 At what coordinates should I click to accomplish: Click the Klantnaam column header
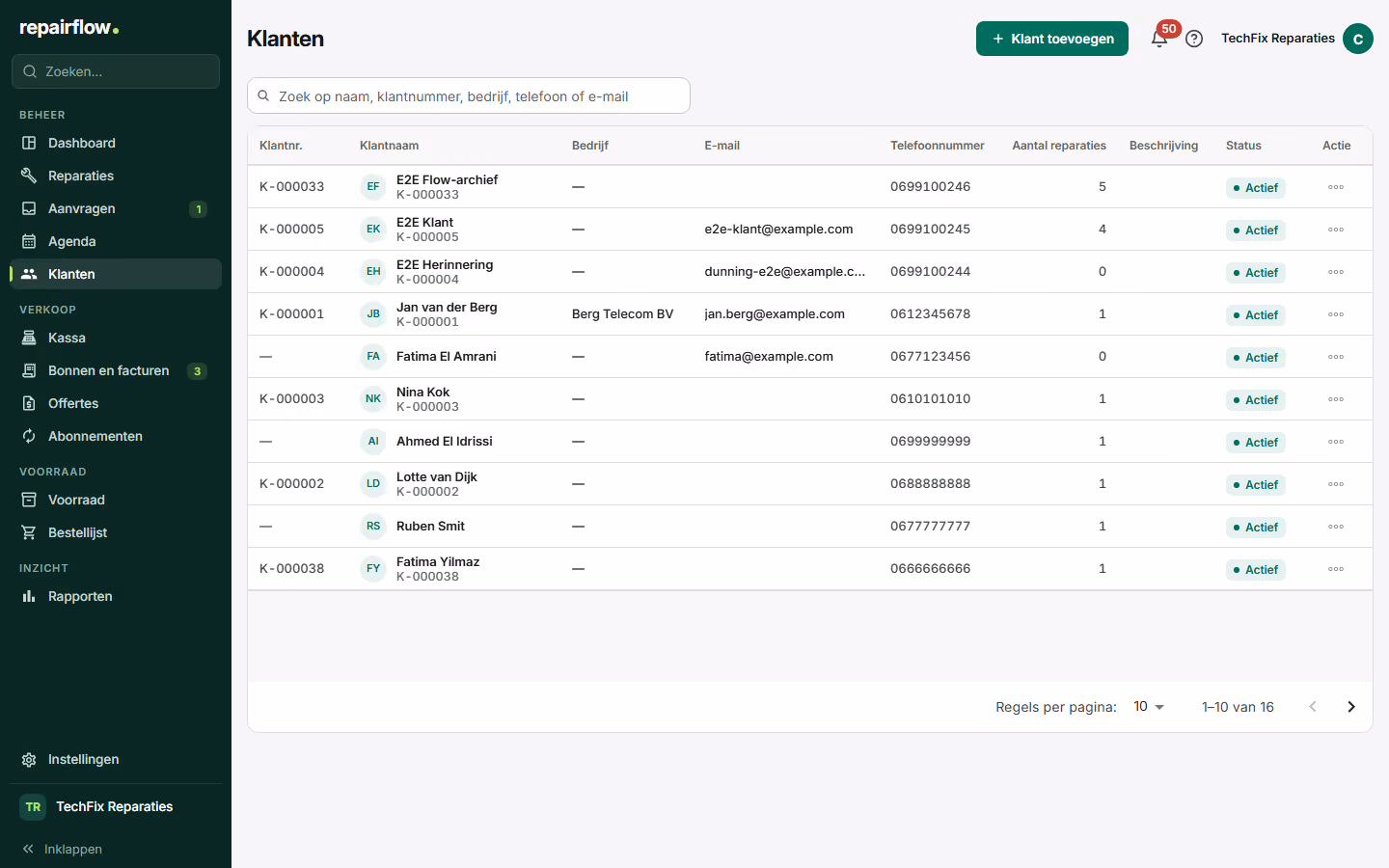coord(389,146)
